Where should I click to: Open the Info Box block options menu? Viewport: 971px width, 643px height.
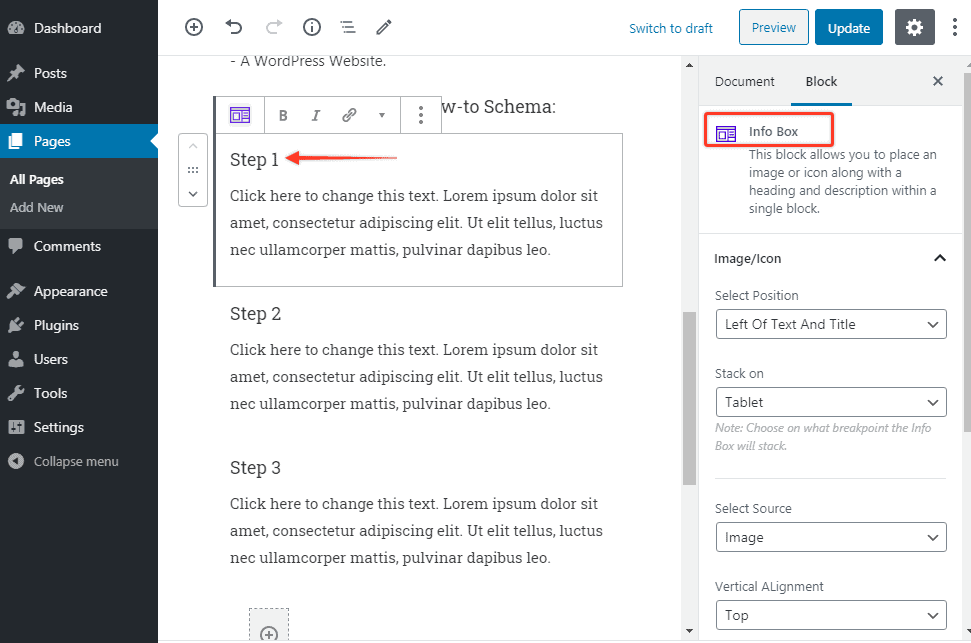[x=420, y=114]
